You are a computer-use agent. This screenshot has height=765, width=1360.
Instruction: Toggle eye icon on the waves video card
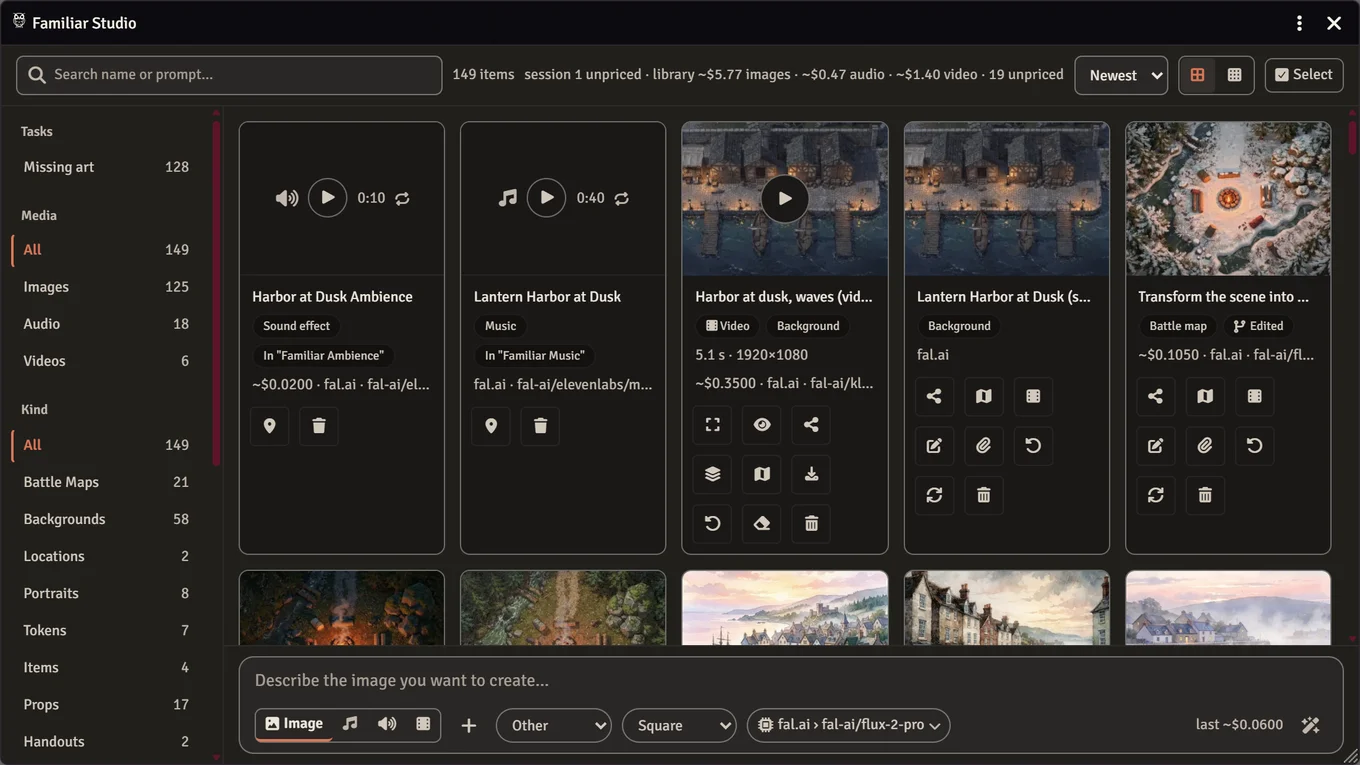(762, 425)
